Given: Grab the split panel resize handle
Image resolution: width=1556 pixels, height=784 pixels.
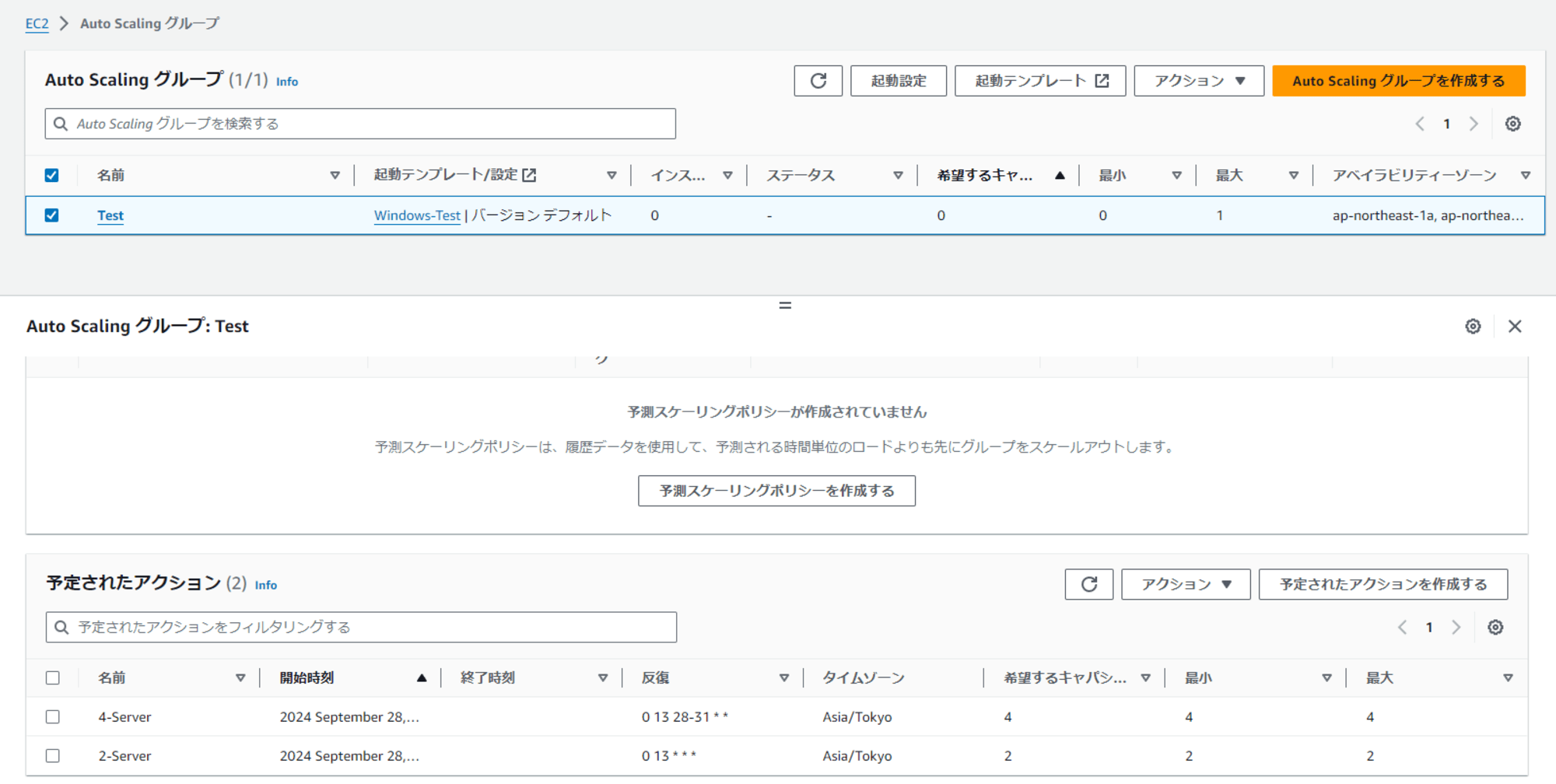Looking at the screenshot, I should coord(785,306).
